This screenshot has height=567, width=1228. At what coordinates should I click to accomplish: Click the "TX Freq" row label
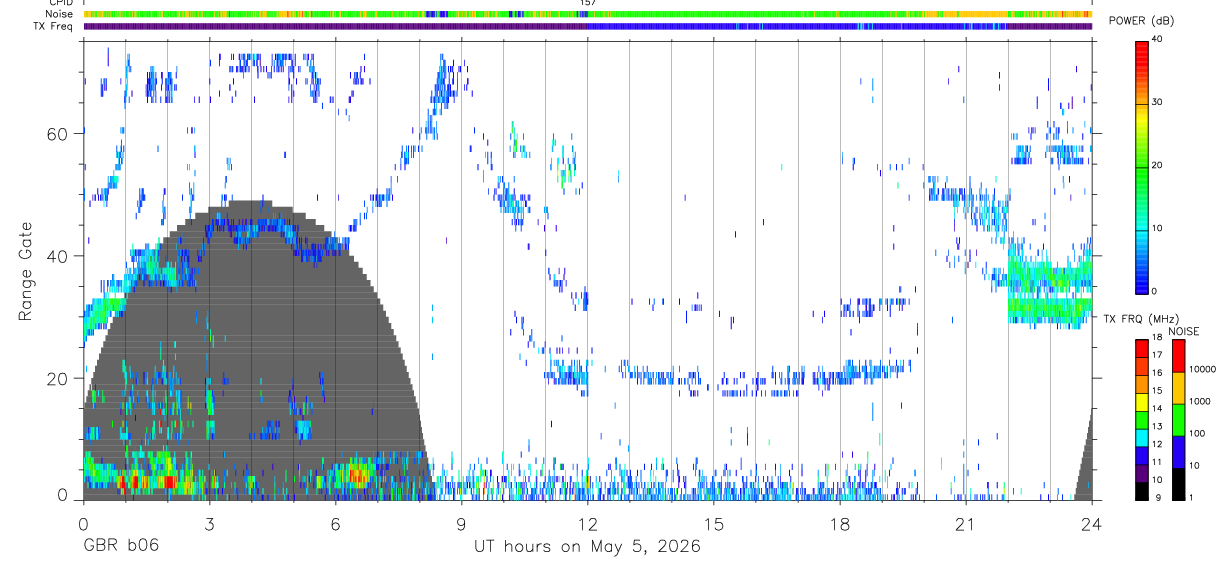coord(54,26)
